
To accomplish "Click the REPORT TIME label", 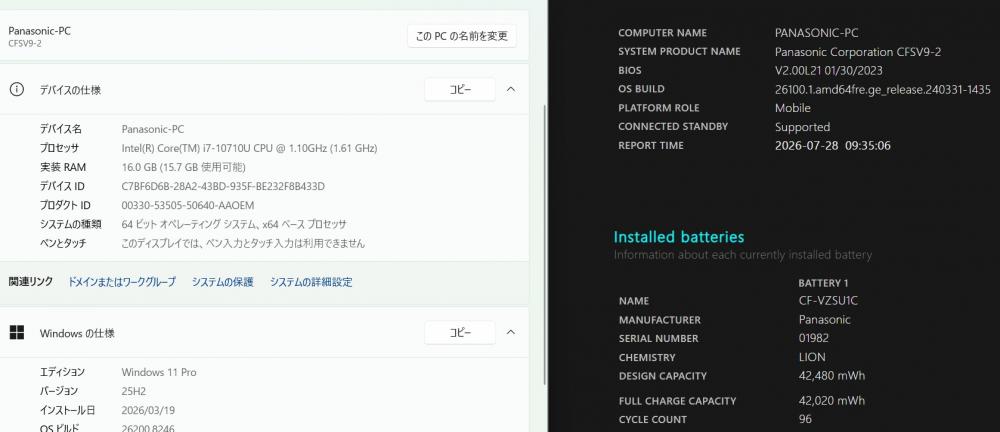I will (651, 145).
